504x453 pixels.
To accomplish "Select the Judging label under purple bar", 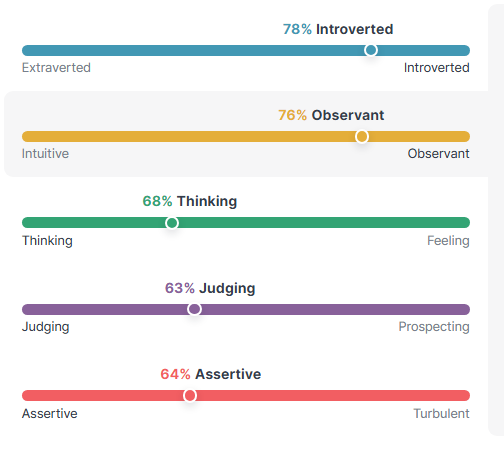I will [x=46, y=327].
